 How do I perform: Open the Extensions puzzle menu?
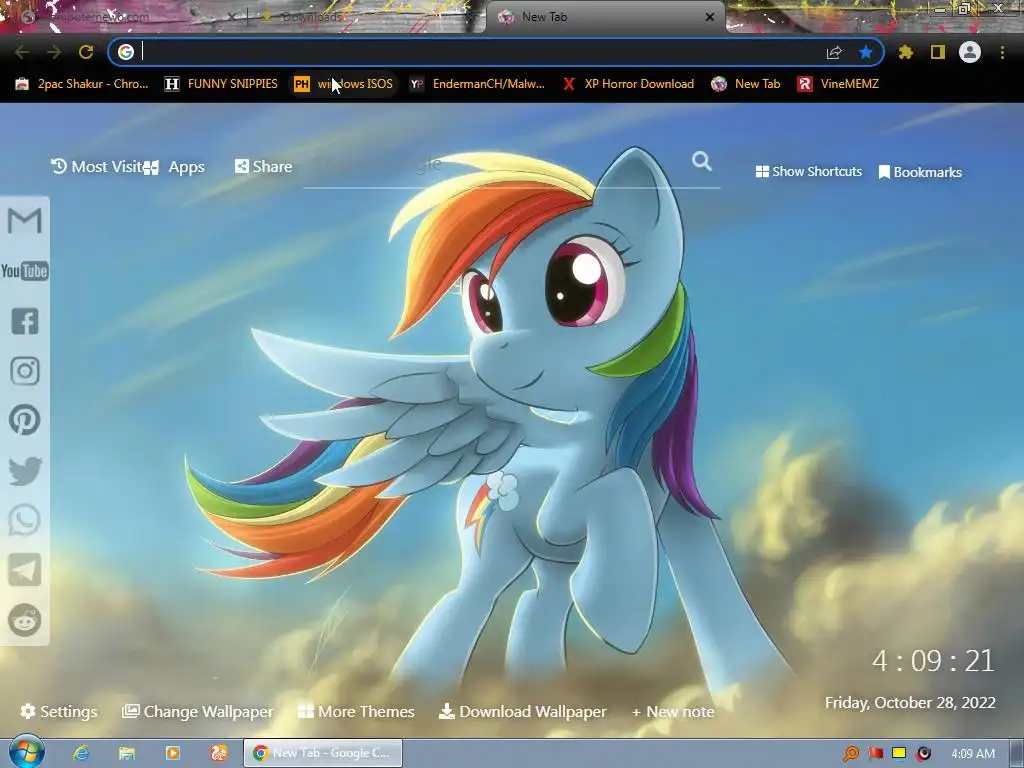tap(905, 52)
